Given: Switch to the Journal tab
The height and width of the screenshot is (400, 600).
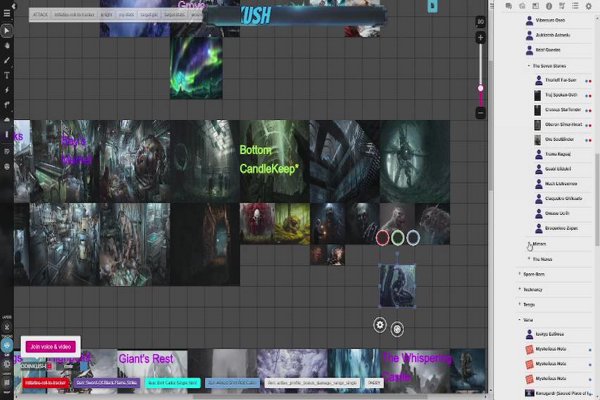Looking at the screenshot, I should coord(535,6).
